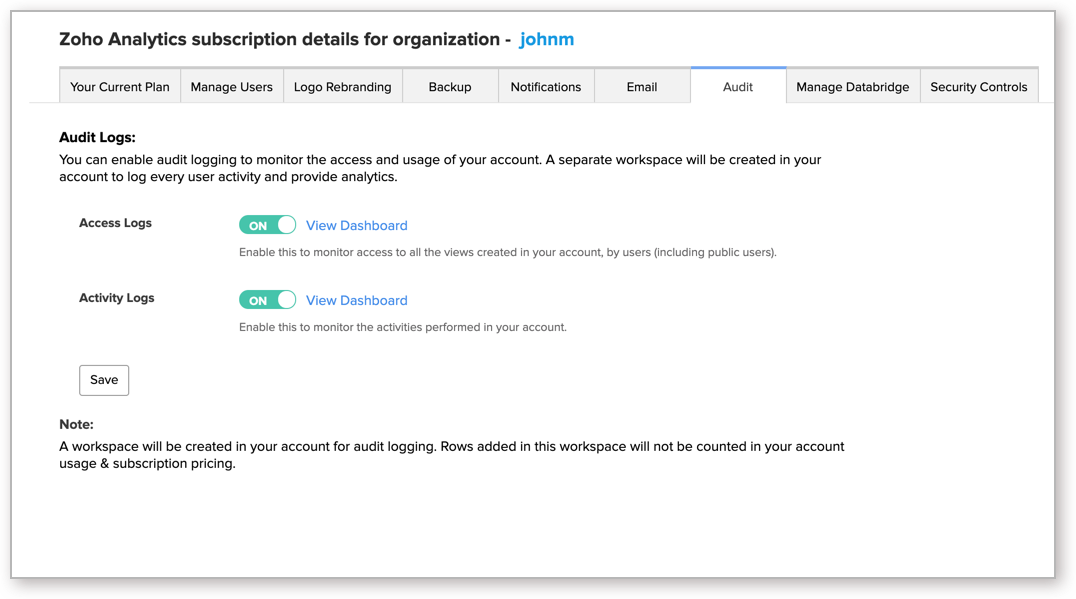Open the Notifications tab
The image size is (1076, 599).
pos(546,86)
